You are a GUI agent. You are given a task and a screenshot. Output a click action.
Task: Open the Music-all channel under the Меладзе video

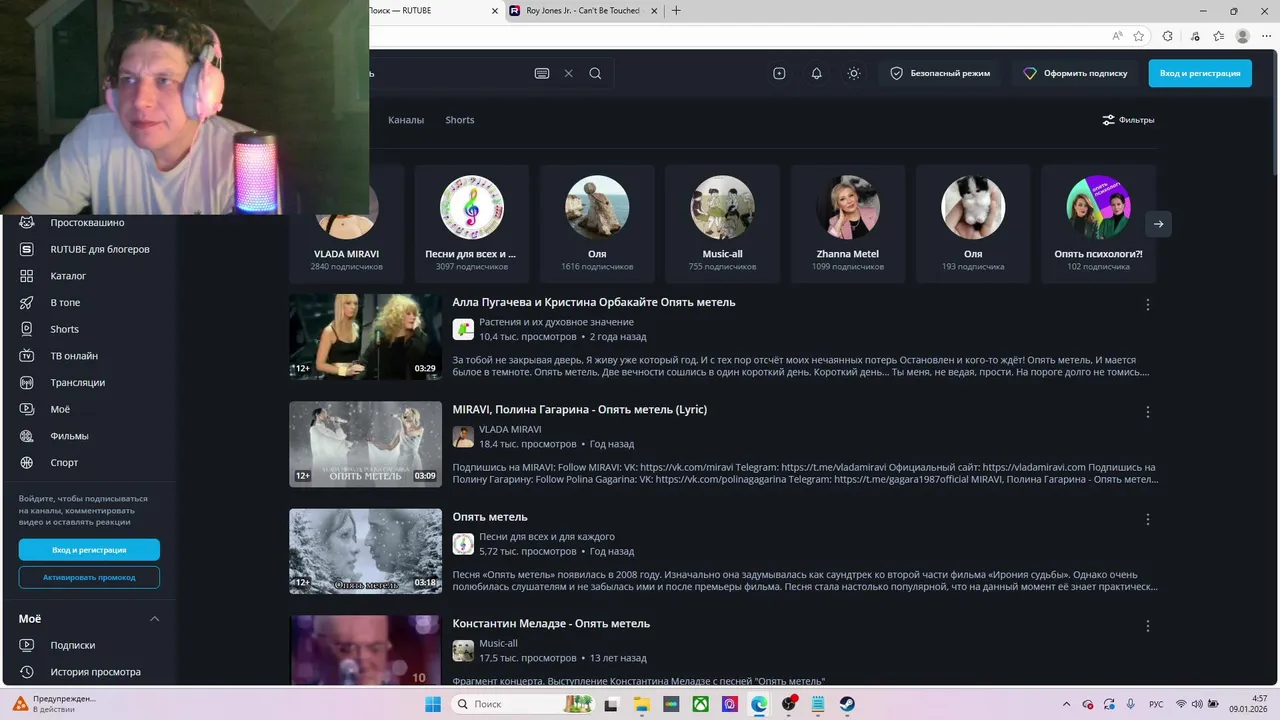(498, 644)
